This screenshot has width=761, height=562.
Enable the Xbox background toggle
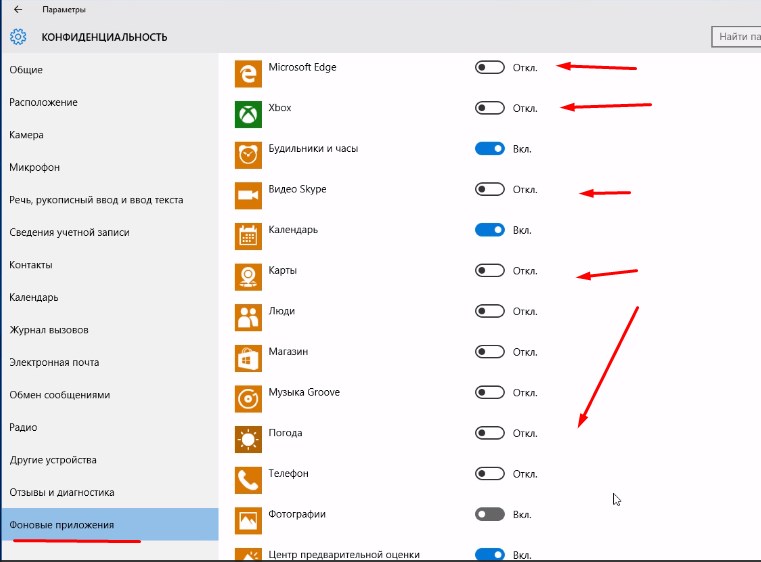click(x=490, y=108)
